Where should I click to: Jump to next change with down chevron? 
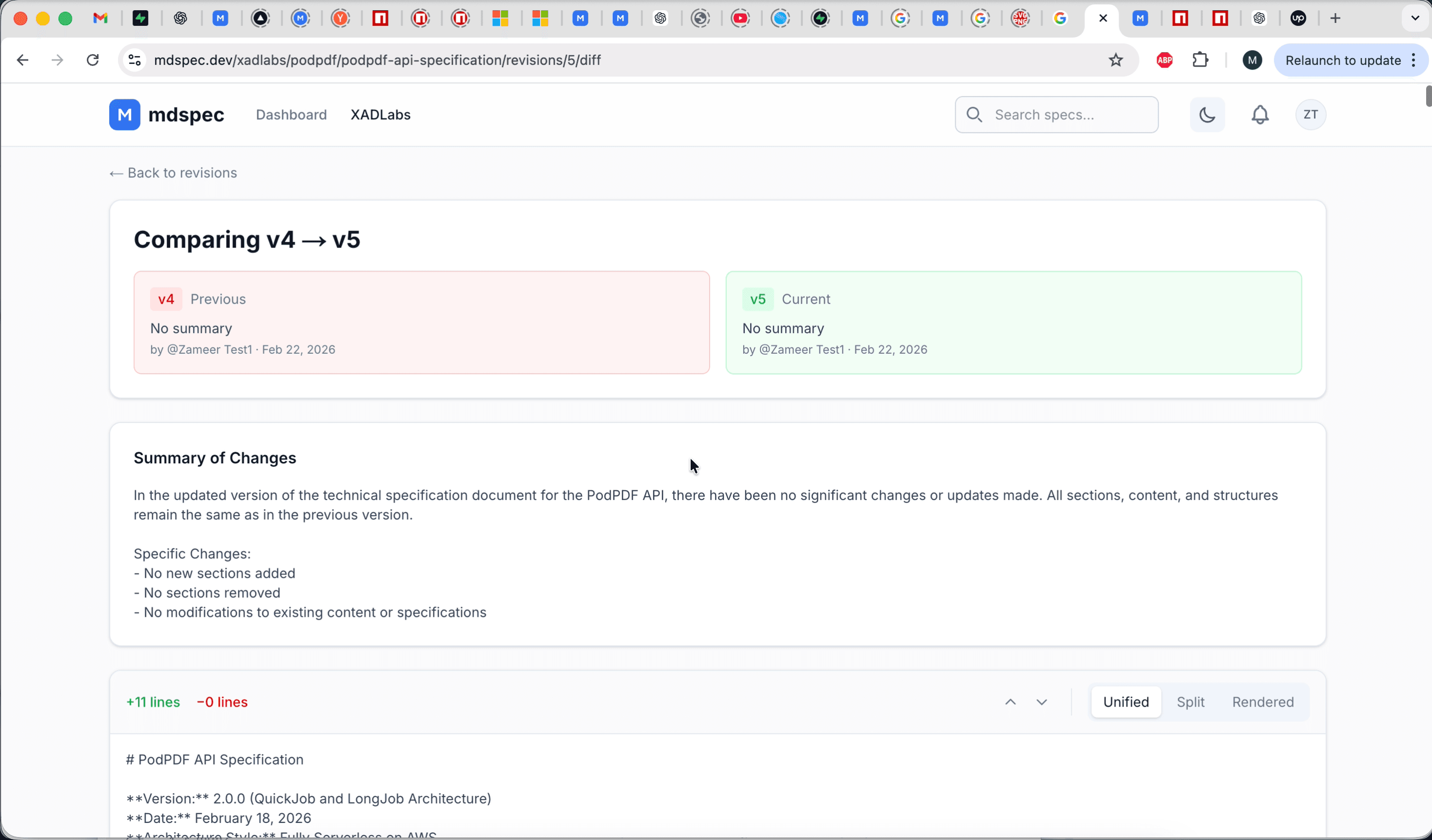pyautogui.click(x=1042, y=702)
